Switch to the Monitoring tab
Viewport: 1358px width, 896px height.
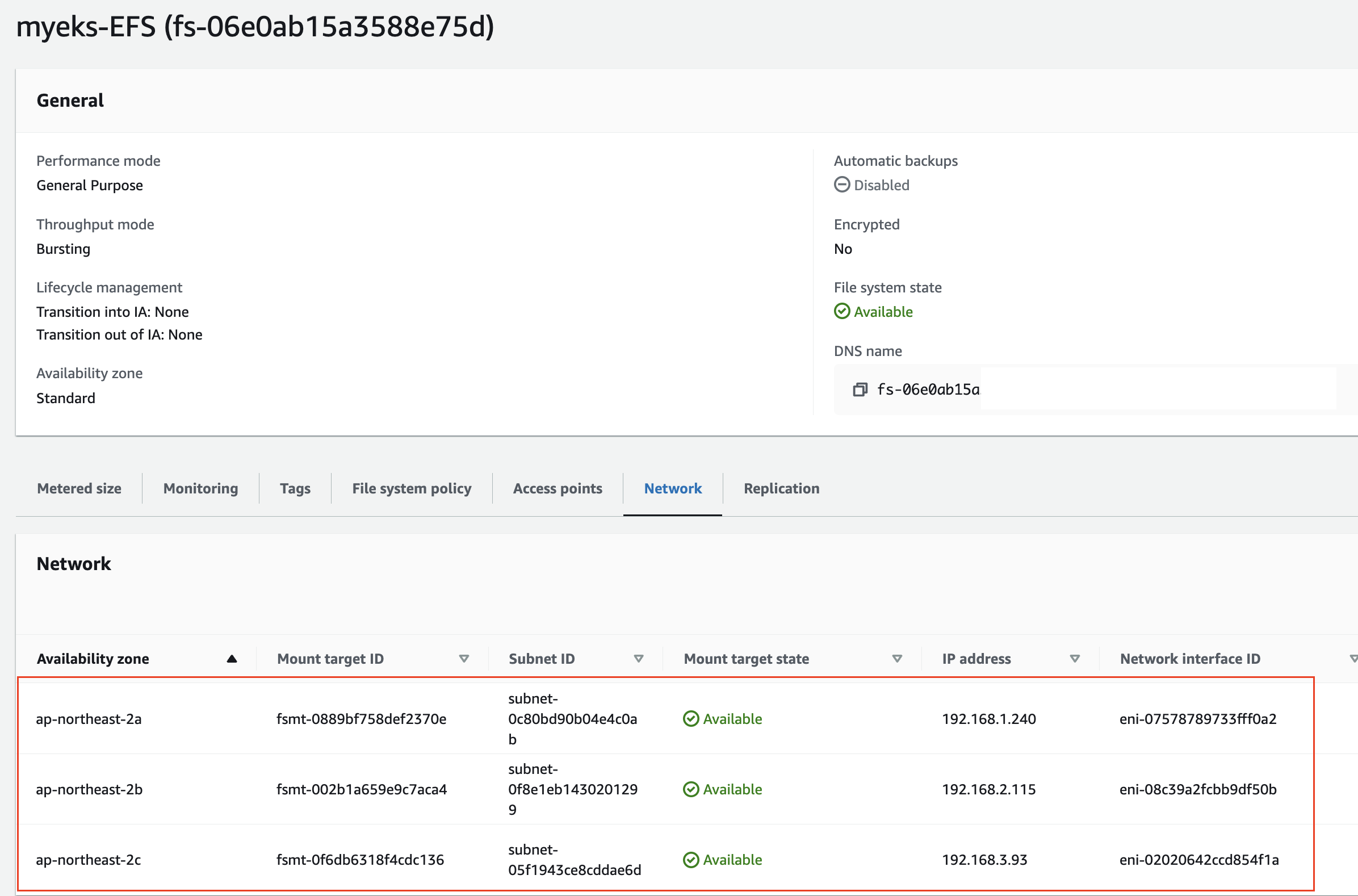tap(200, 488)
